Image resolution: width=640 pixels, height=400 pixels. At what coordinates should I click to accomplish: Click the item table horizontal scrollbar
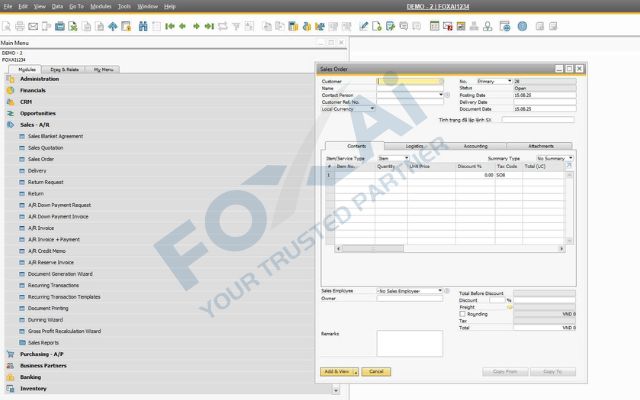pyautogui.click(x=373, y=249)
